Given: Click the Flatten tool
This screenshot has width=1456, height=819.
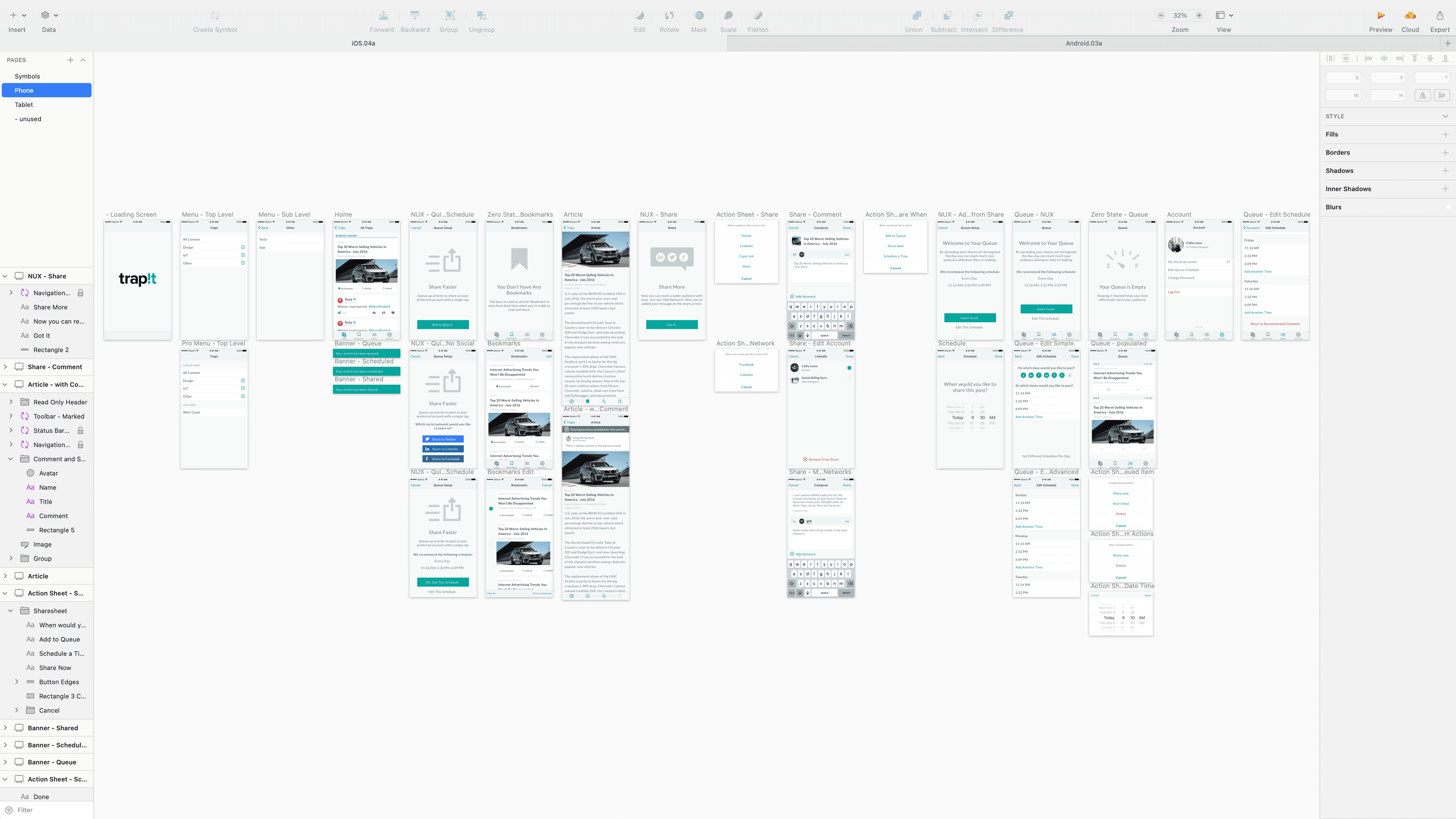Looking at the screenshot, I should click(x=758, y=15).
